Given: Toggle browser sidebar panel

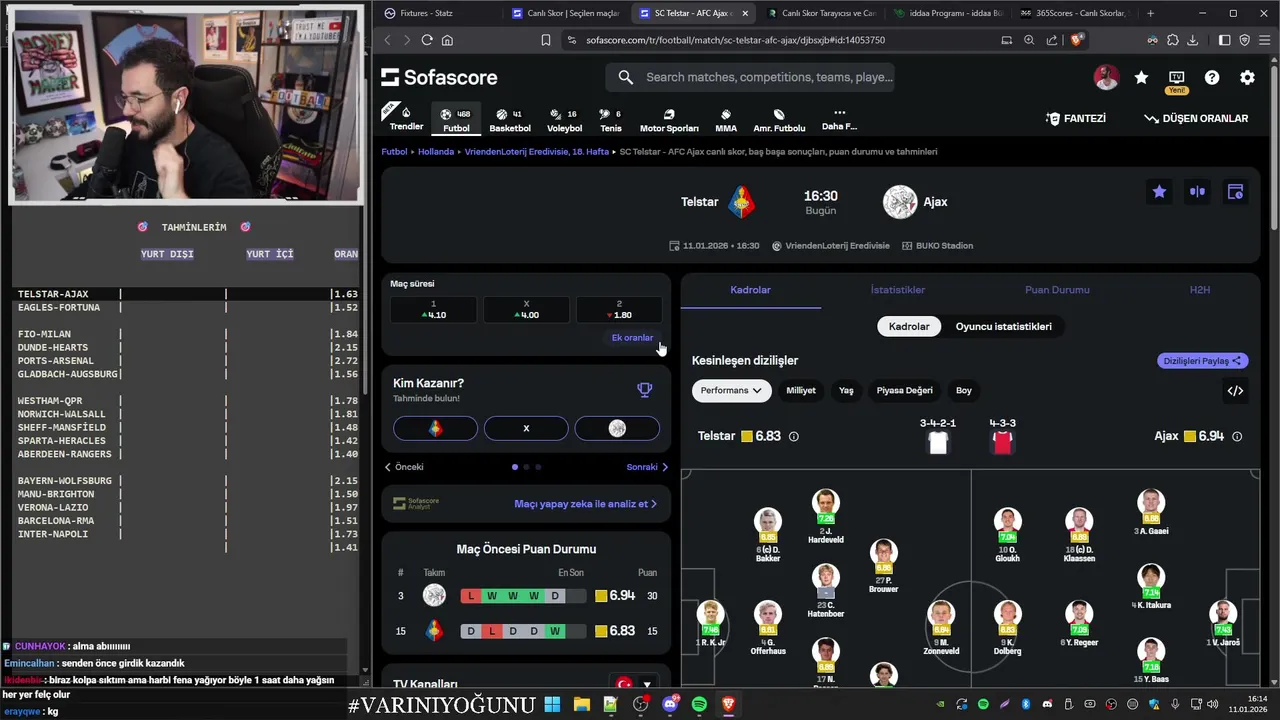Looking at the screenshot, I should pyautogui.click(x=1224, y=40).
